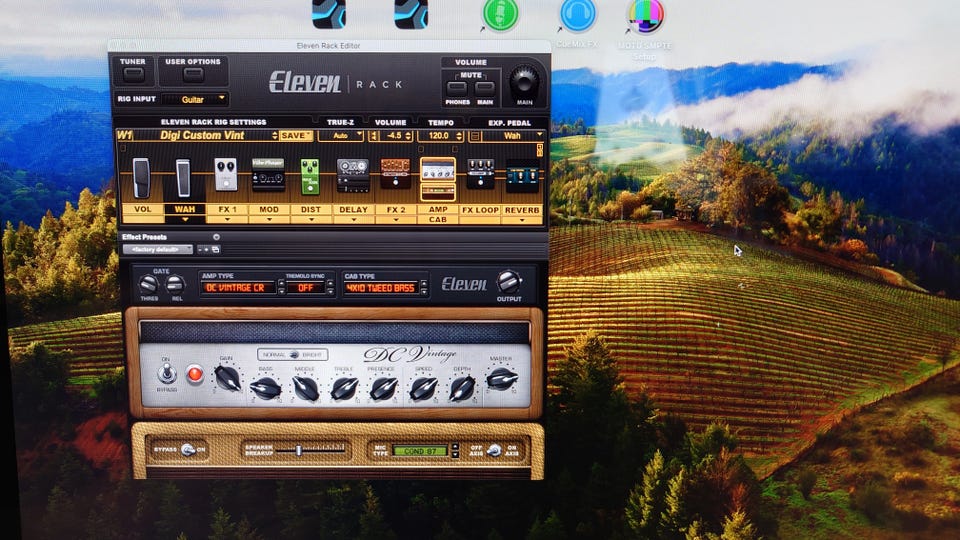Open the dropdown arrow under WAH

point(185,219)
